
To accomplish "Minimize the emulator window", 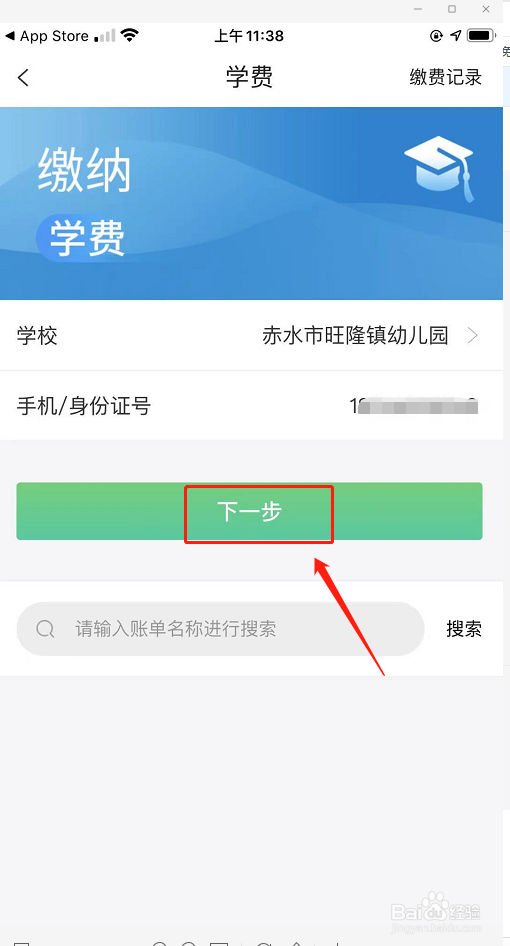I will tap(418, 9).
